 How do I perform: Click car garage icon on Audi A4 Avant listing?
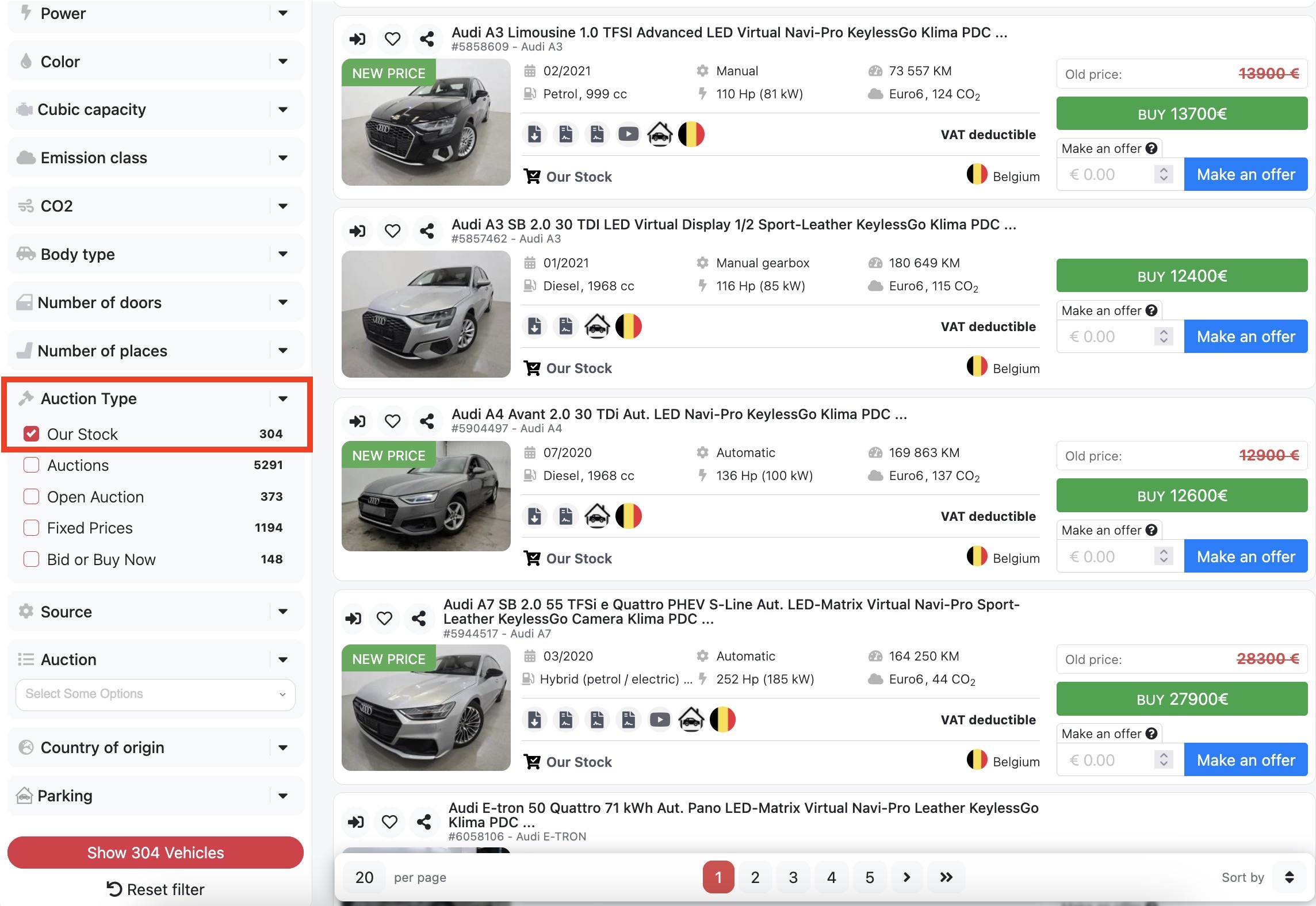pos(597,516)
